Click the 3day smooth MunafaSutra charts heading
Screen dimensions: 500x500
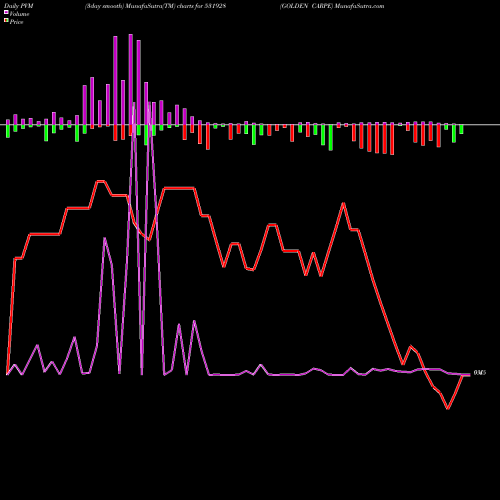(155, 6)
